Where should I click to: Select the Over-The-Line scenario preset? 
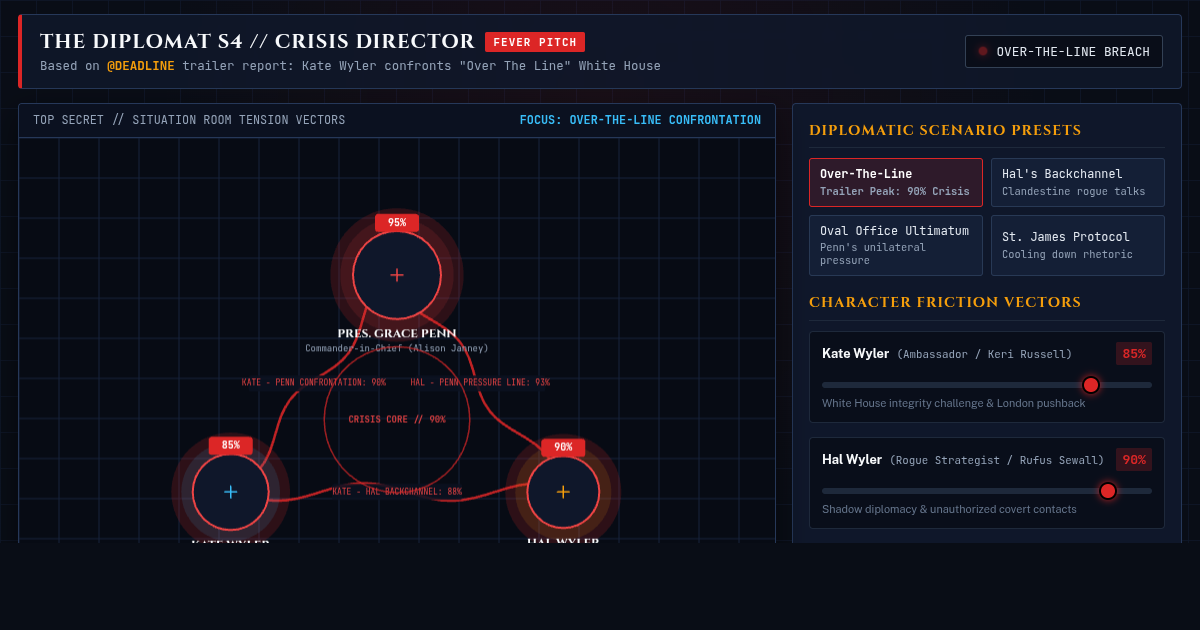[896, 182]
